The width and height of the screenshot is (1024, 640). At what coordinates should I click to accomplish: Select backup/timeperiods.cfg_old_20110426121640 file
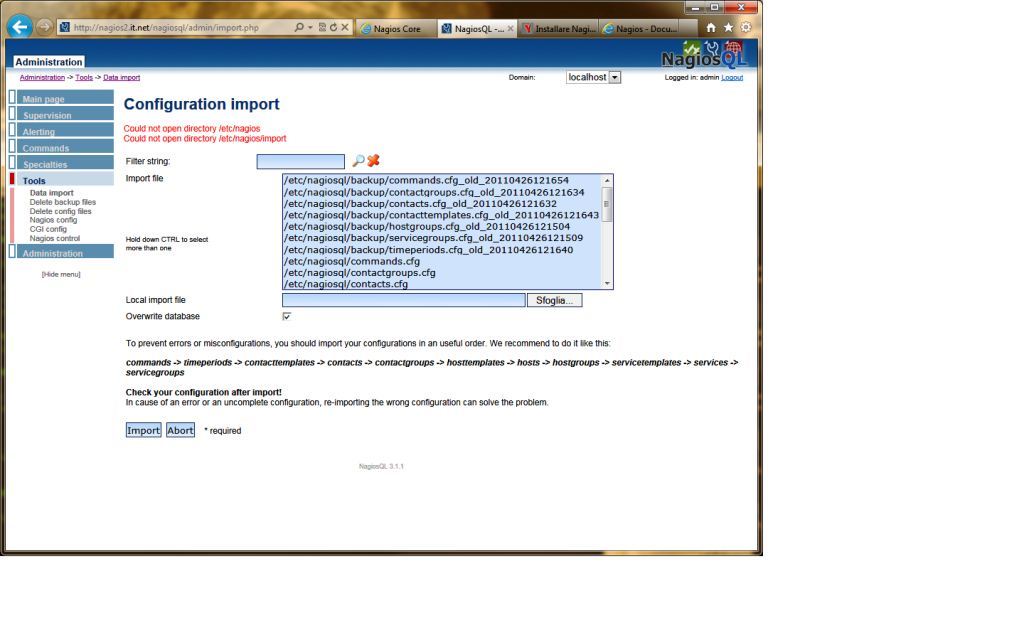click(428, 249)
